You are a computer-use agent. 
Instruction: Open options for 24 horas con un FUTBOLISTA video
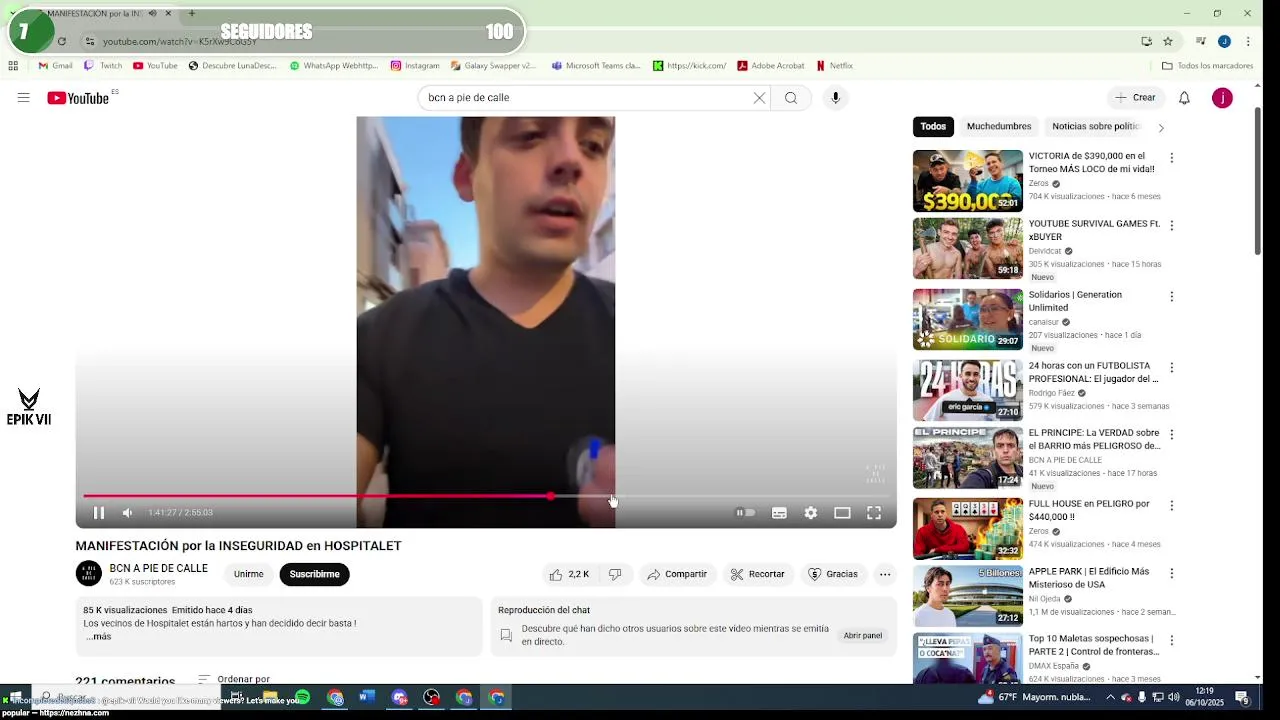(x=1172, y=368)
